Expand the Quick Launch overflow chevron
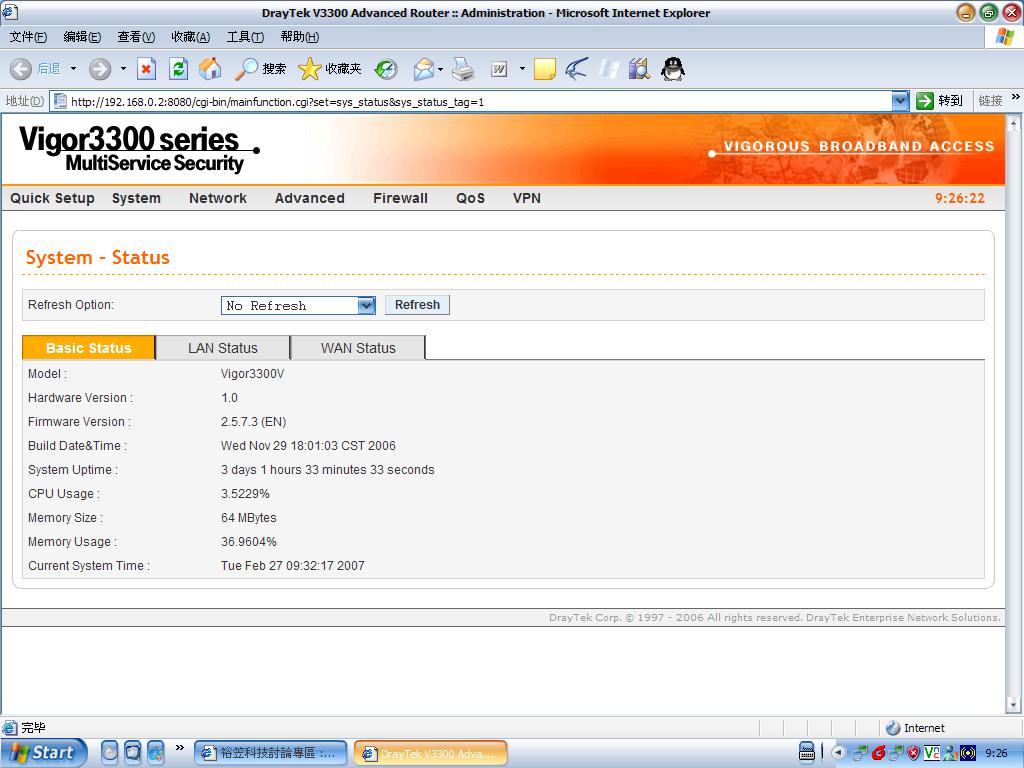Viewport: 1024px width, 768px height. tap(180, 747)
